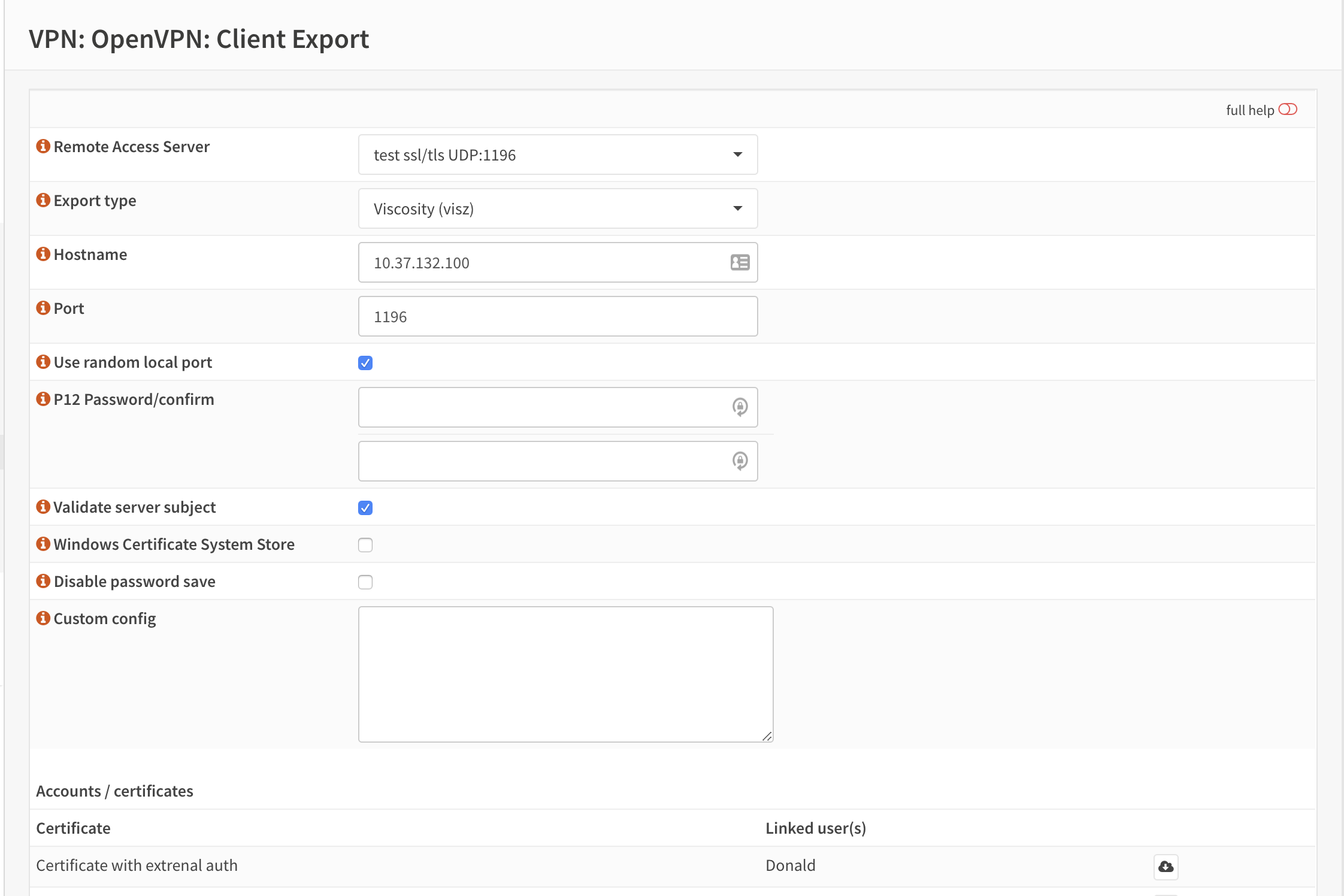This screenshot has width=1344, height=896.
Task: Click the info icon beside Remote Access Server
Action: click(x=43, y=146)
